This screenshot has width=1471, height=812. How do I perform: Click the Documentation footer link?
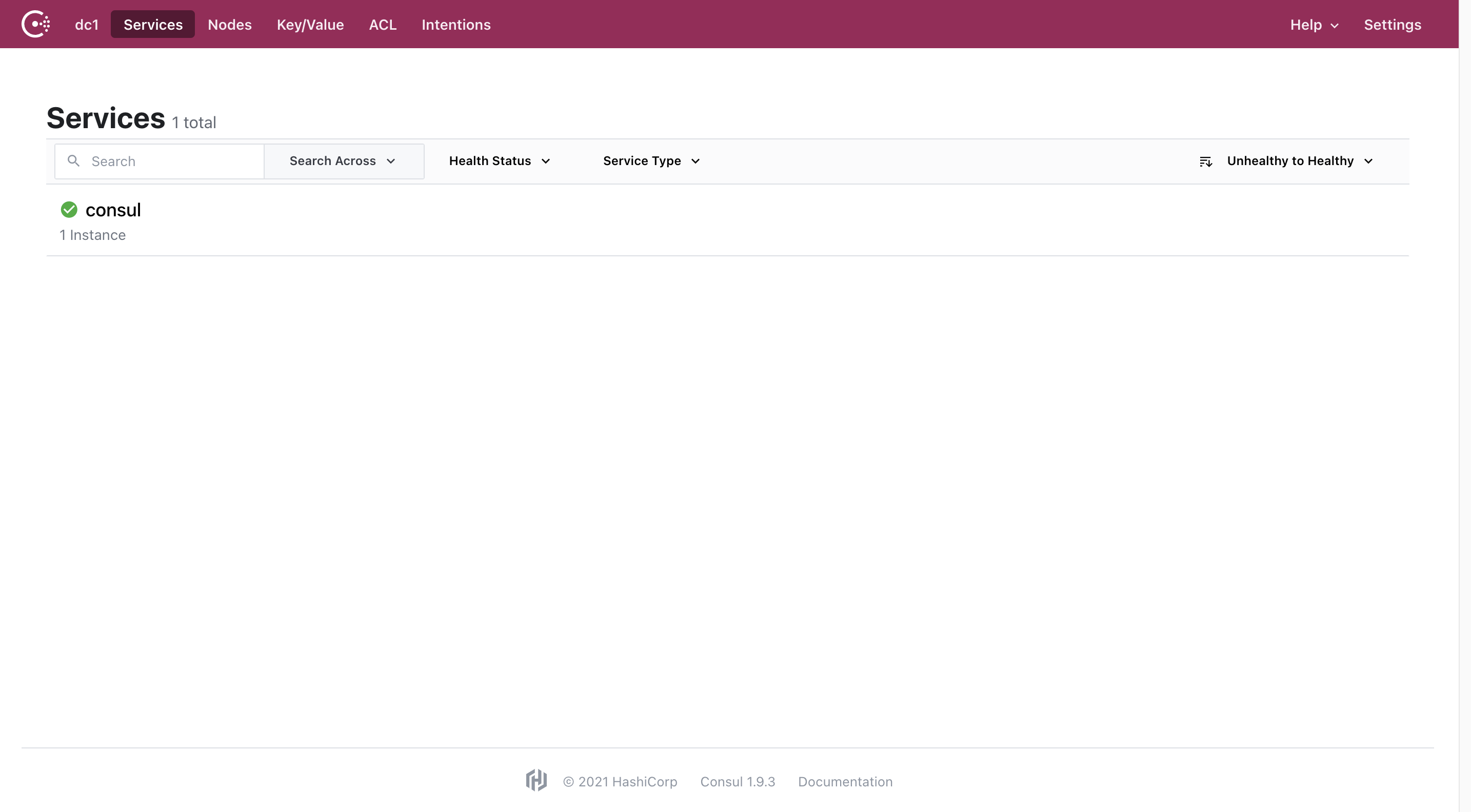click(x=845, y=781)
